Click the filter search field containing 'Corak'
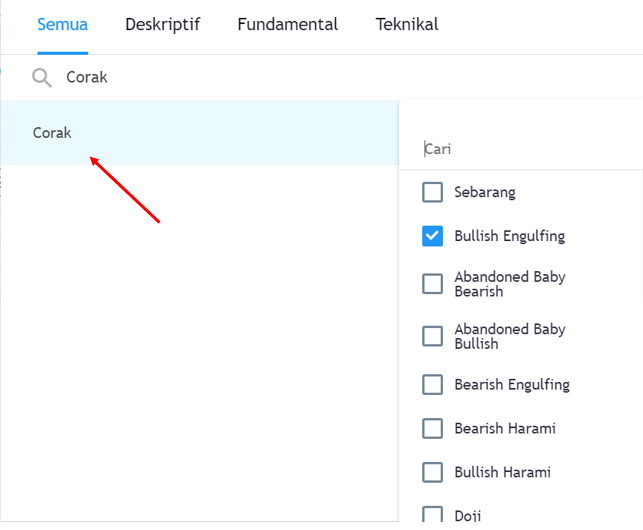This screenshot has height=530, width=643. pyautogui.click(x=300, y=77)
